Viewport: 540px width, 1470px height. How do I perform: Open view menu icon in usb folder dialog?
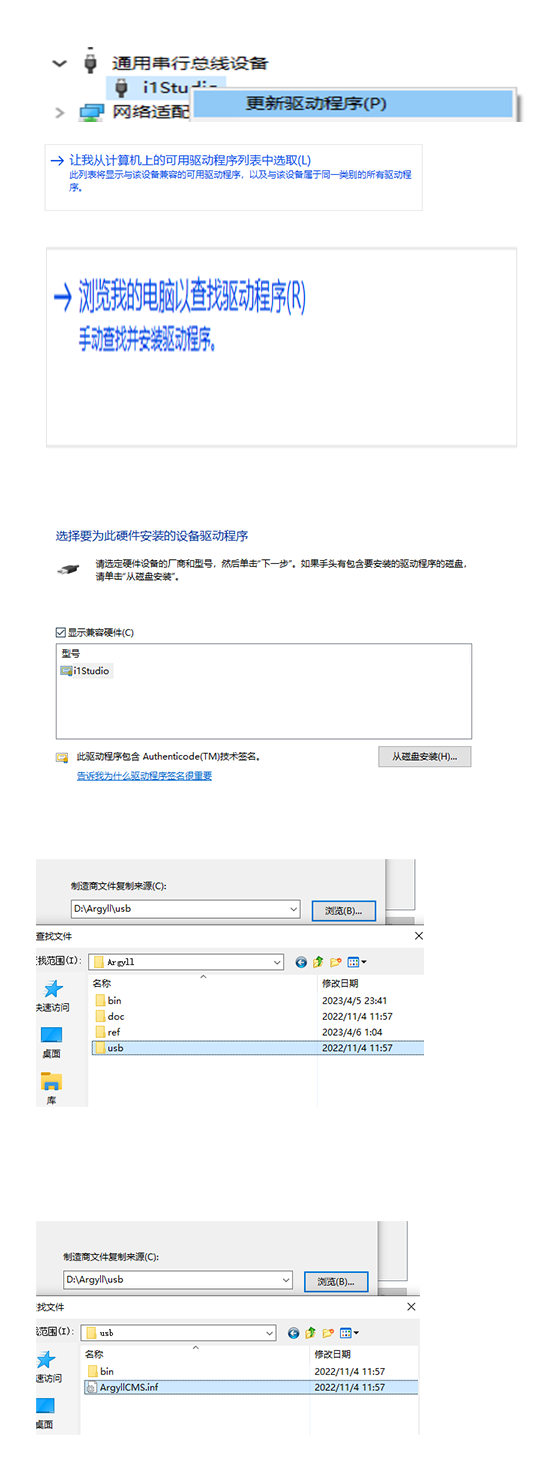[348, 1333]
